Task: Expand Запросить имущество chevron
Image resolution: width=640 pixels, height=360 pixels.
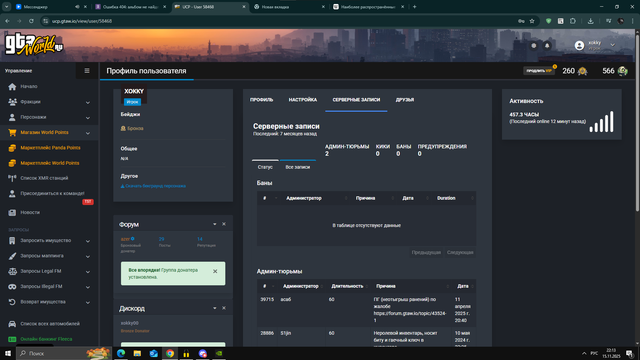Action: [x=88, y=241]
